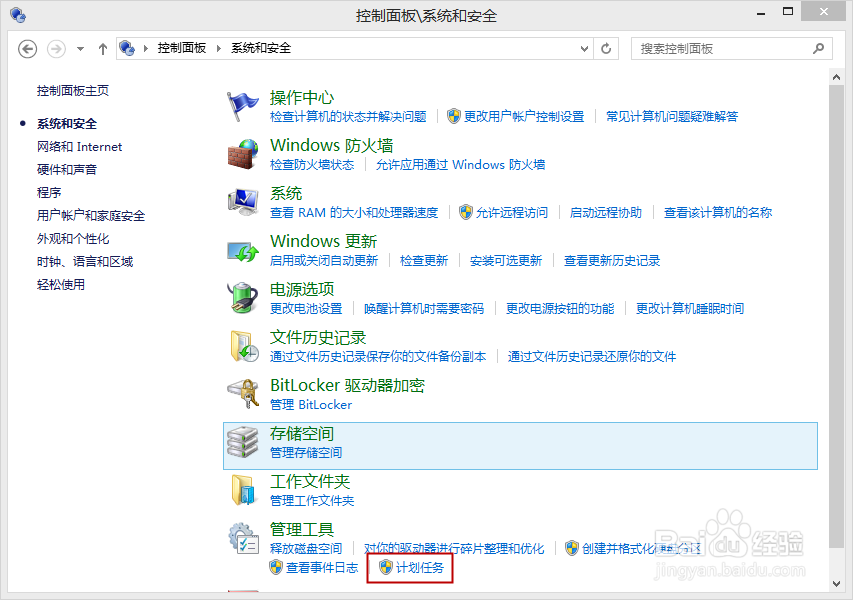Click 允许远程访问 link
Image resolution: width=853 pixels, height=600 pixels.
pyautogui.click(x=512, y=213)
